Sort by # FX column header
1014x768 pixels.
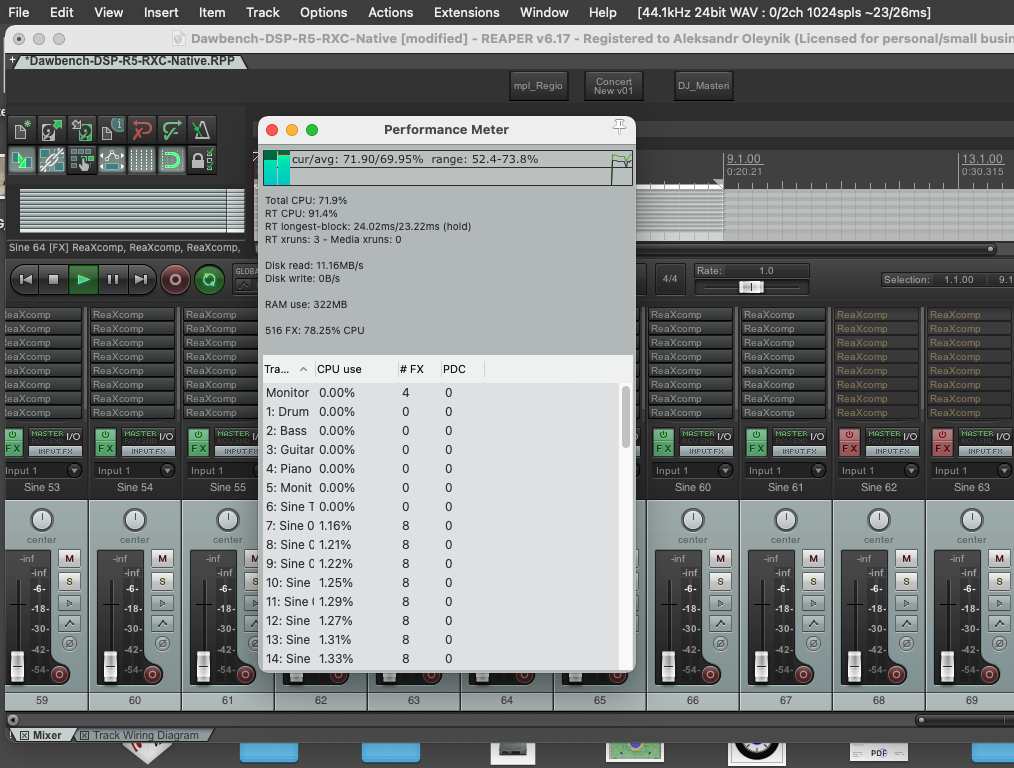(x=418, y=369)
